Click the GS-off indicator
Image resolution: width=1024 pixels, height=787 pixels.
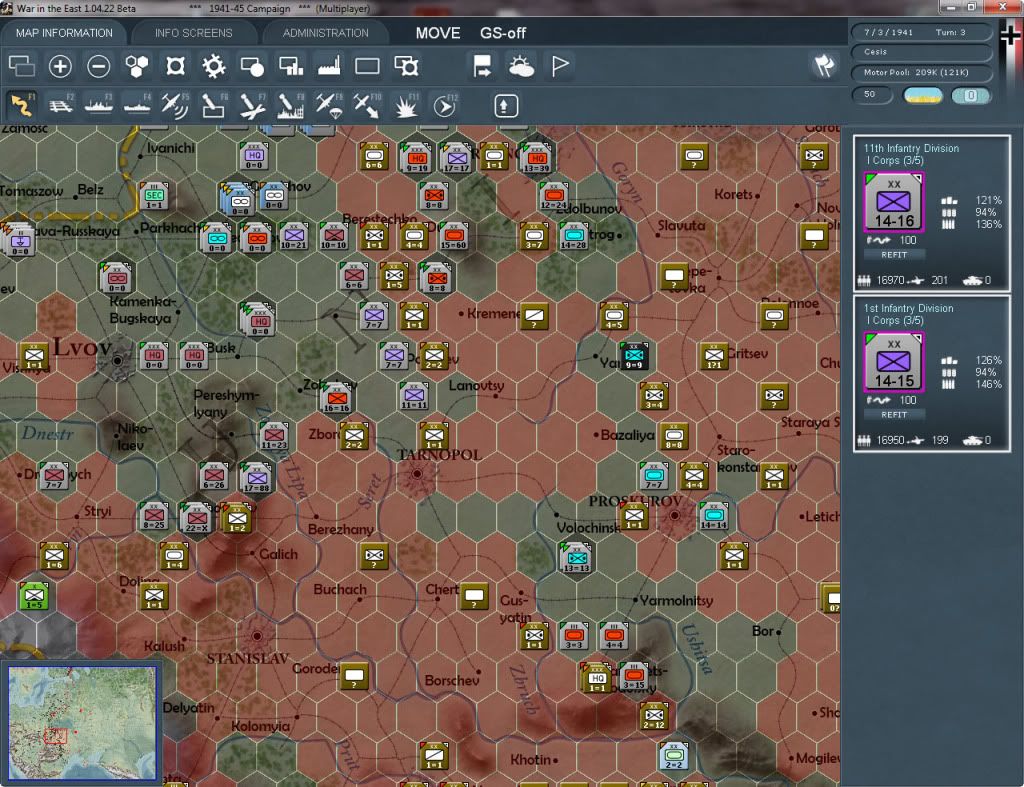[503, 33]
